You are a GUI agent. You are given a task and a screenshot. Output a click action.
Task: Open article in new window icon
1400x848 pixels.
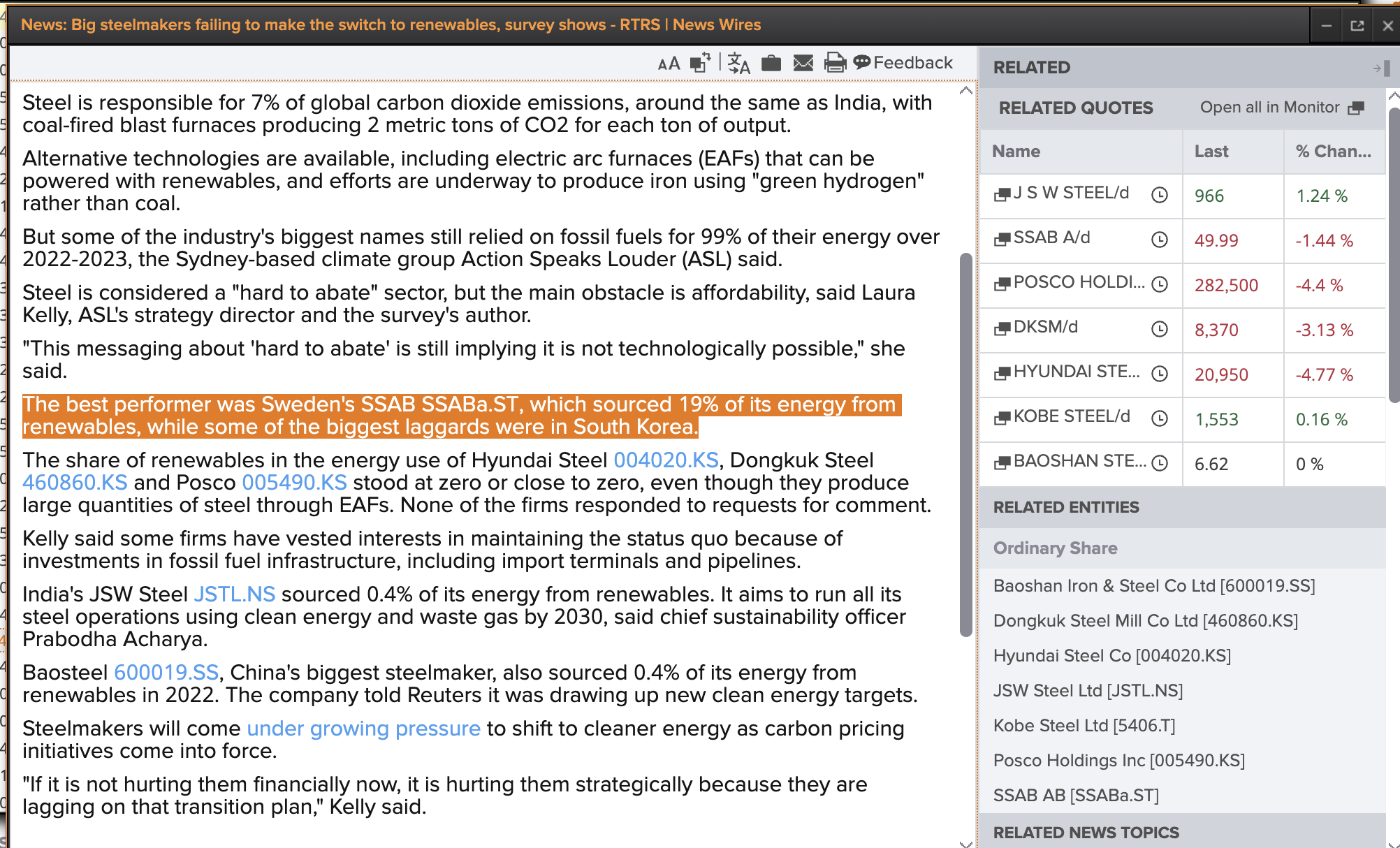click(x=700, y=64)
